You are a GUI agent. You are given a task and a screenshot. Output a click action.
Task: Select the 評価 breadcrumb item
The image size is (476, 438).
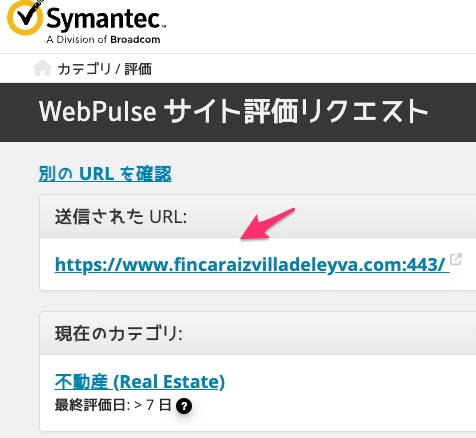pyautogui.click(x=138, y=69)
